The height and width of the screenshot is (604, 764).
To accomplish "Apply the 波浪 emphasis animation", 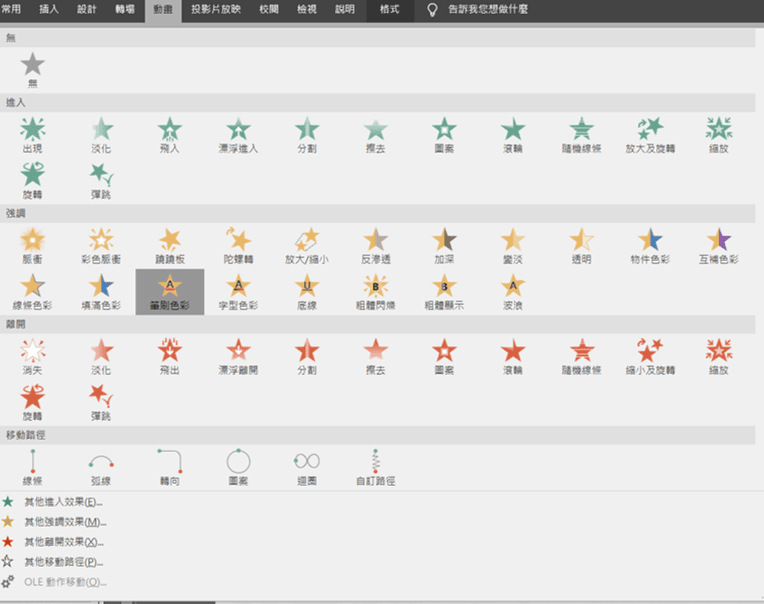I will [x=513, y=292].
